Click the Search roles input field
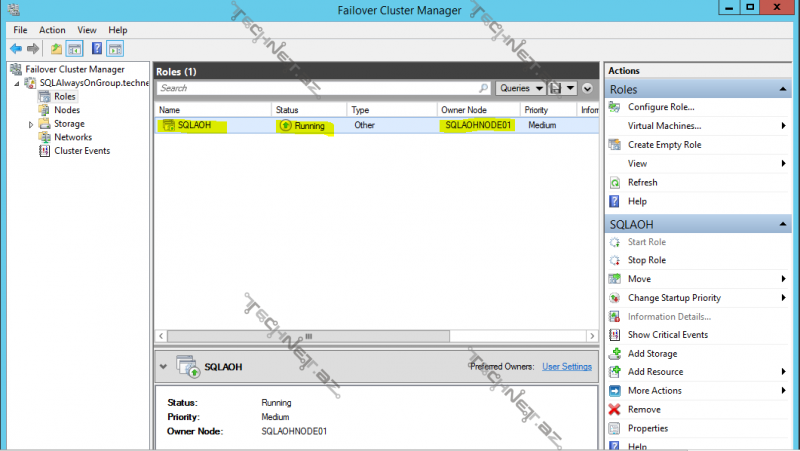The width and height of the screenshot is (800, 451). pyautogui.click(x=318, y=88)
